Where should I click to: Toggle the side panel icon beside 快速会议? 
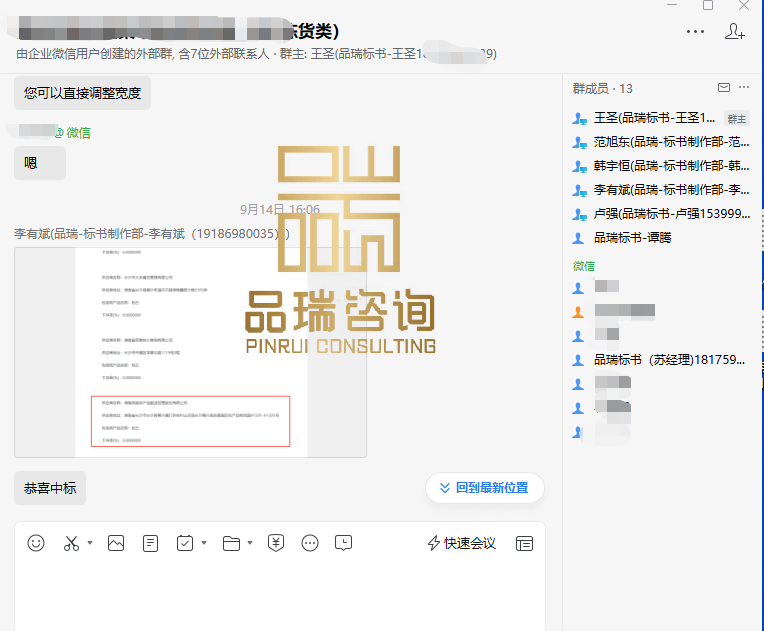524,543
